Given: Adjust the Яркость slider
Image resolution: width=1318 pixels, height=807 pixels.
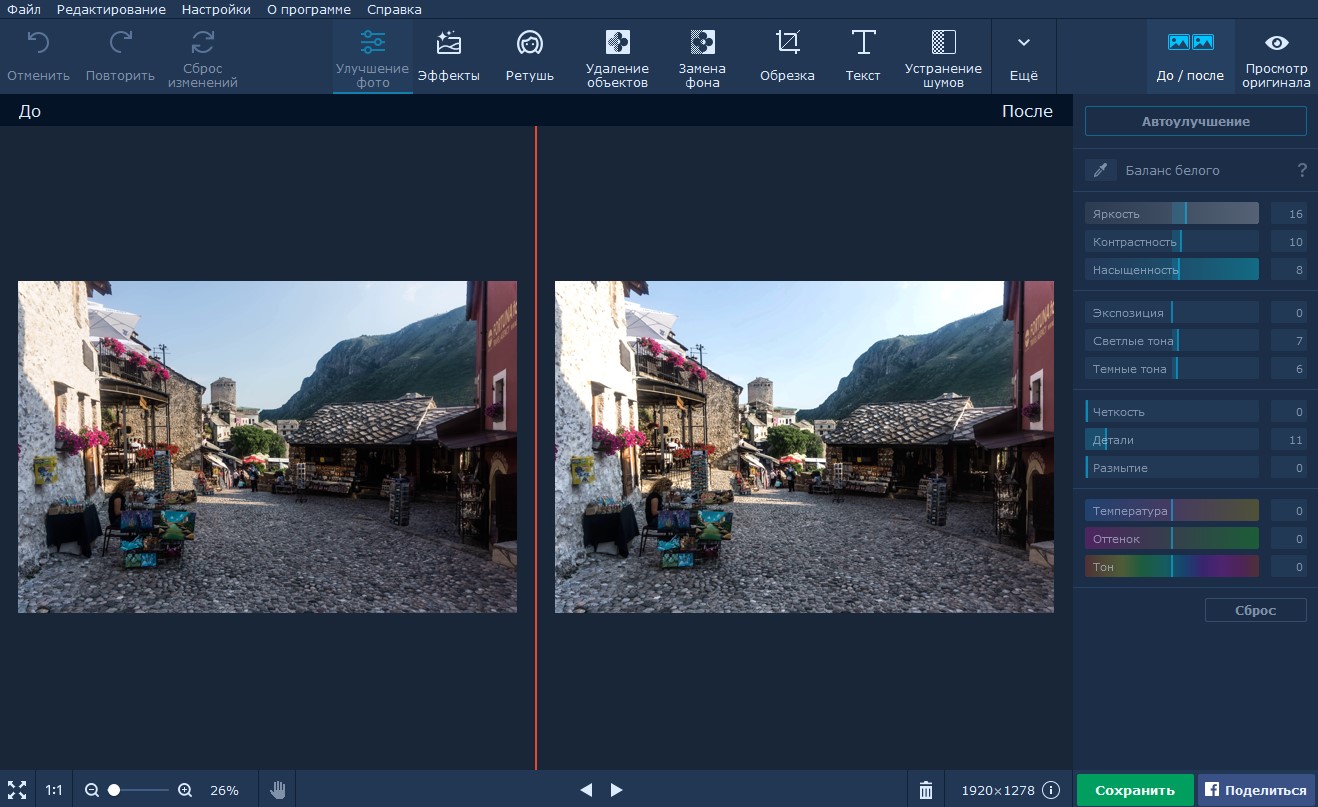Looking at the screenshot, I should 1172,213.
